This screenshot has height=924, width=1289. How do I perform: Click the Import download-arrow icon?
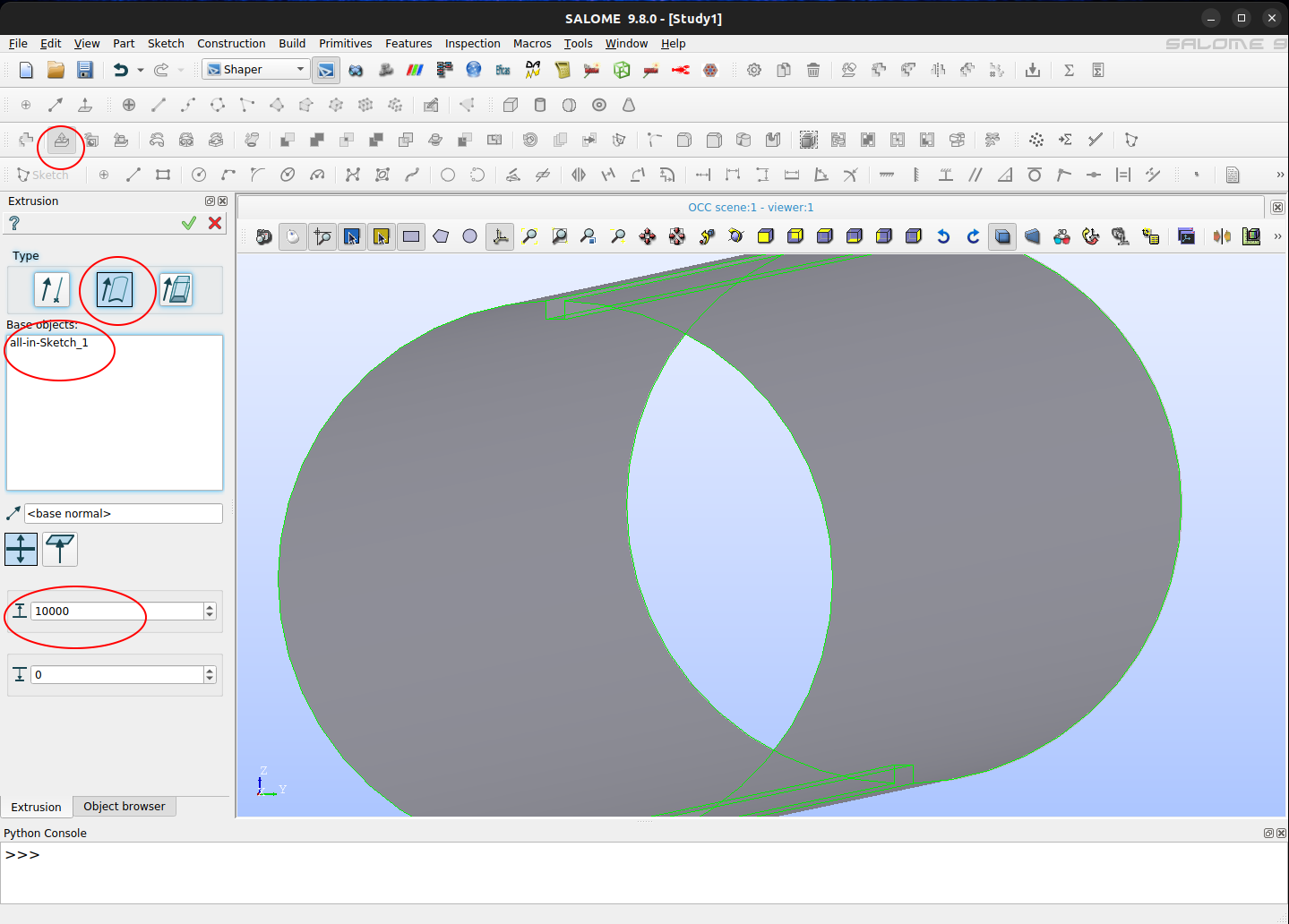click(1033, 70)
